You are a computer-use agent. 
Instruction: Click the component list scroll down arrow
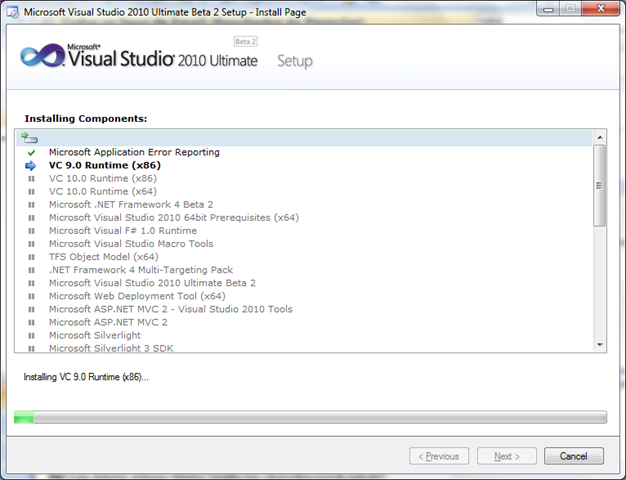coord(600,345)
